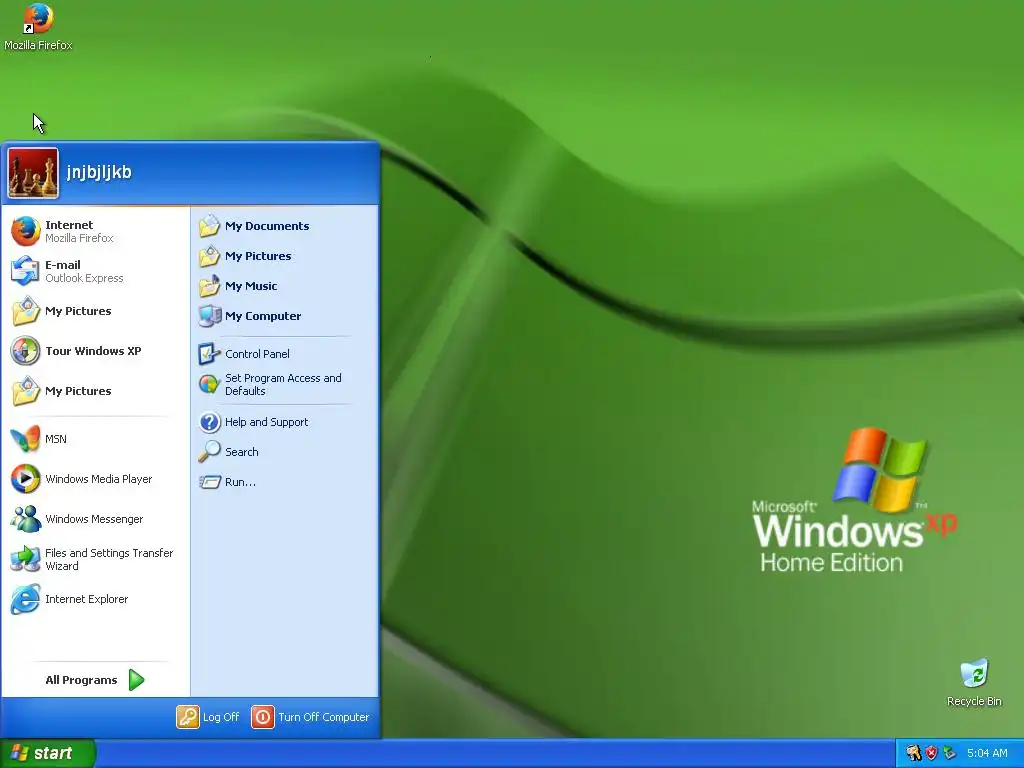This screenshot has width=1024, height=768.
Task: Click the green Safely Remove Hardware tray icon
Action: (x=949, y=753)
